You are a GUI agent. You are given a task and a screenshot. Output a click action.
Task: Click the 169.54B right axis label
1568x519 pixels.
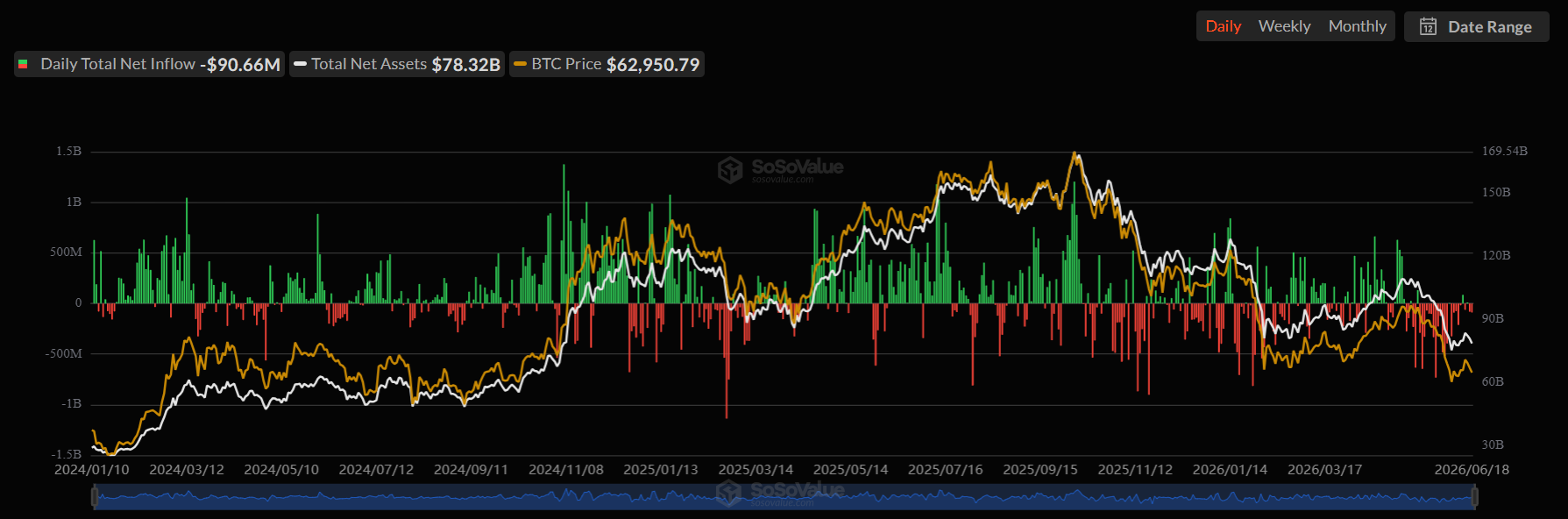point(1504,152)
